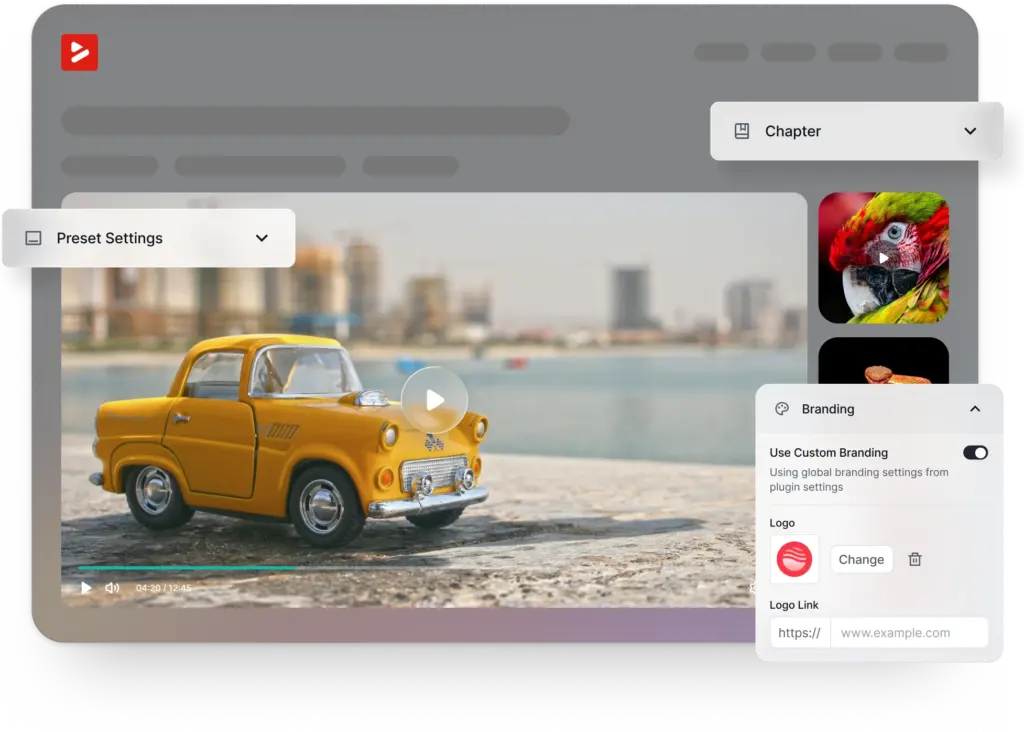Click the play button in the control bar
The image size is (1024, 732).
[x=86, y=587]
